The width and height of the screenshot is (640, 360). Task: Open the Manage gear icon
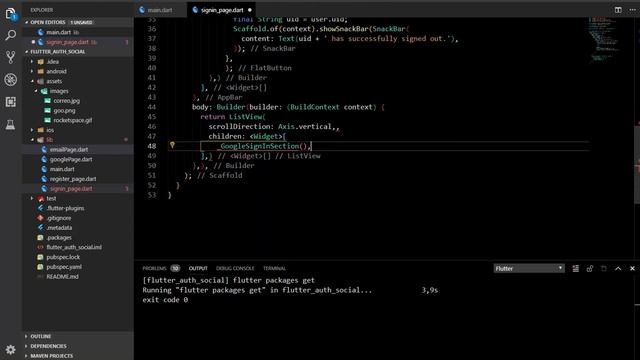pyautogui.click(x=11, y=349)
